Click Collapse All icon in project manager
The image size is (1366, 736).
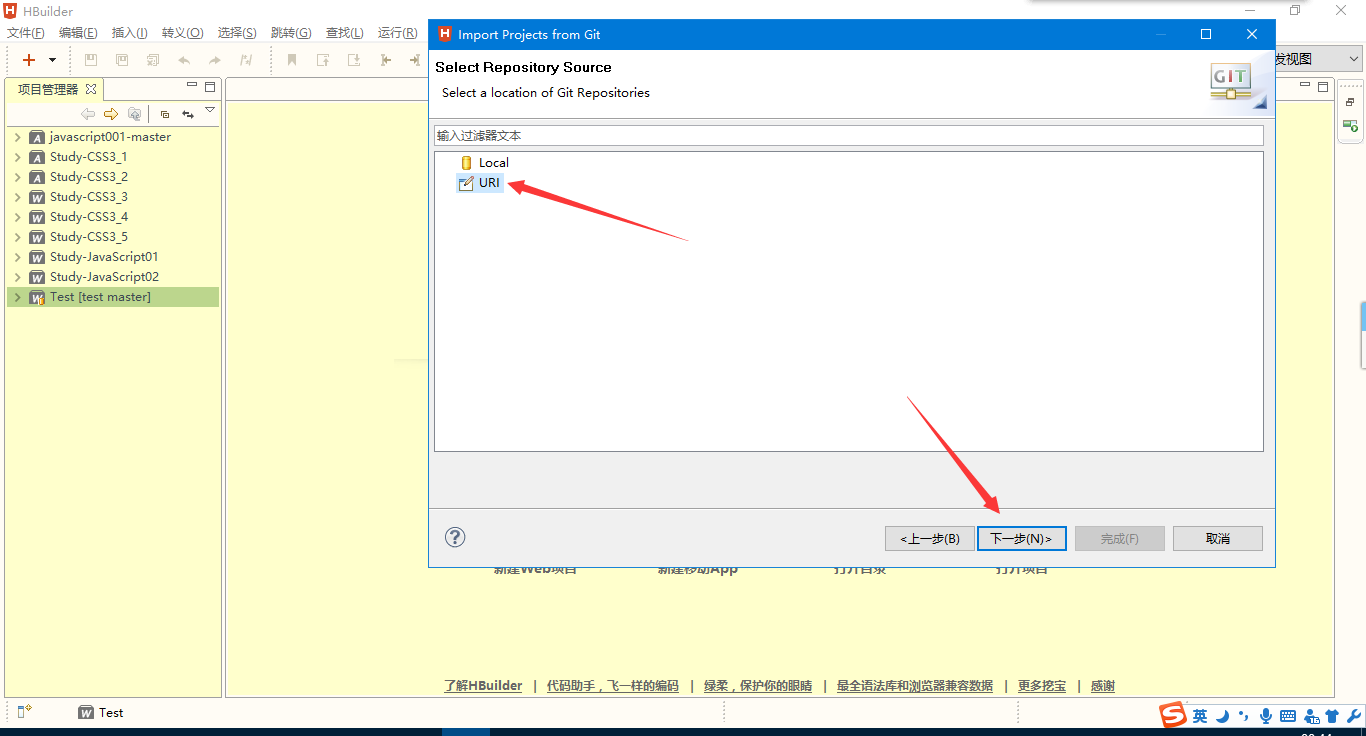pyautogui.click(x=165, y=114)
